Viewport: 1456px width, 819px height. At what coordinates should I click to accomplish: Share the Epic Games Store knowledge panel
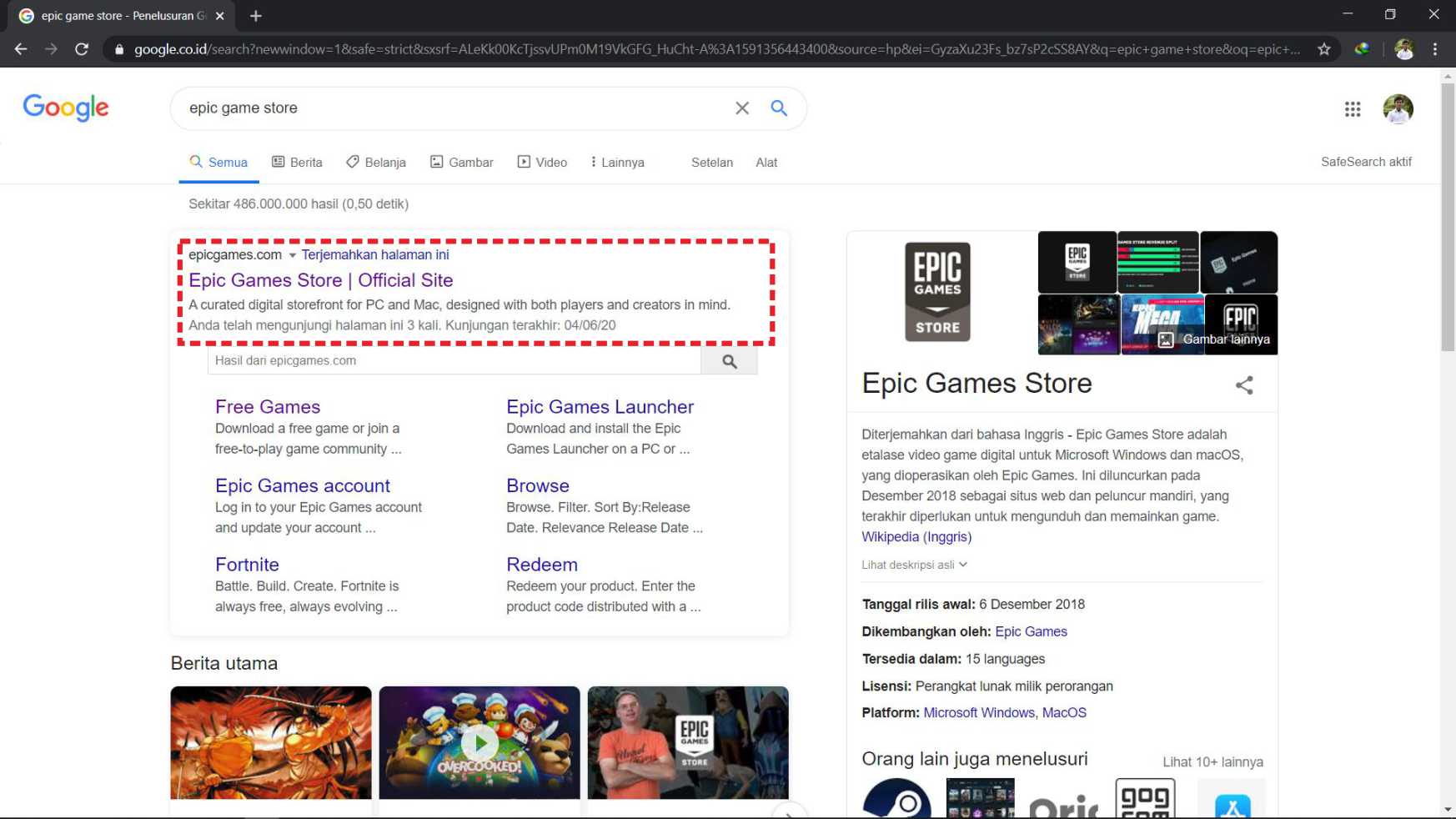[x=1243, y=385]
